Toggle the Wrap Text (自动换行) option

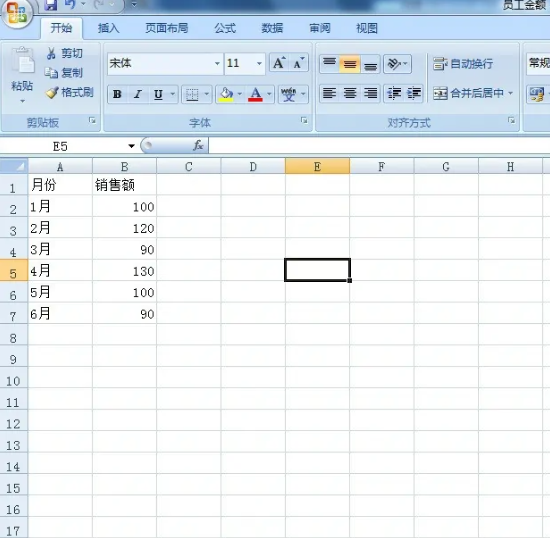(x=463, y=64)
